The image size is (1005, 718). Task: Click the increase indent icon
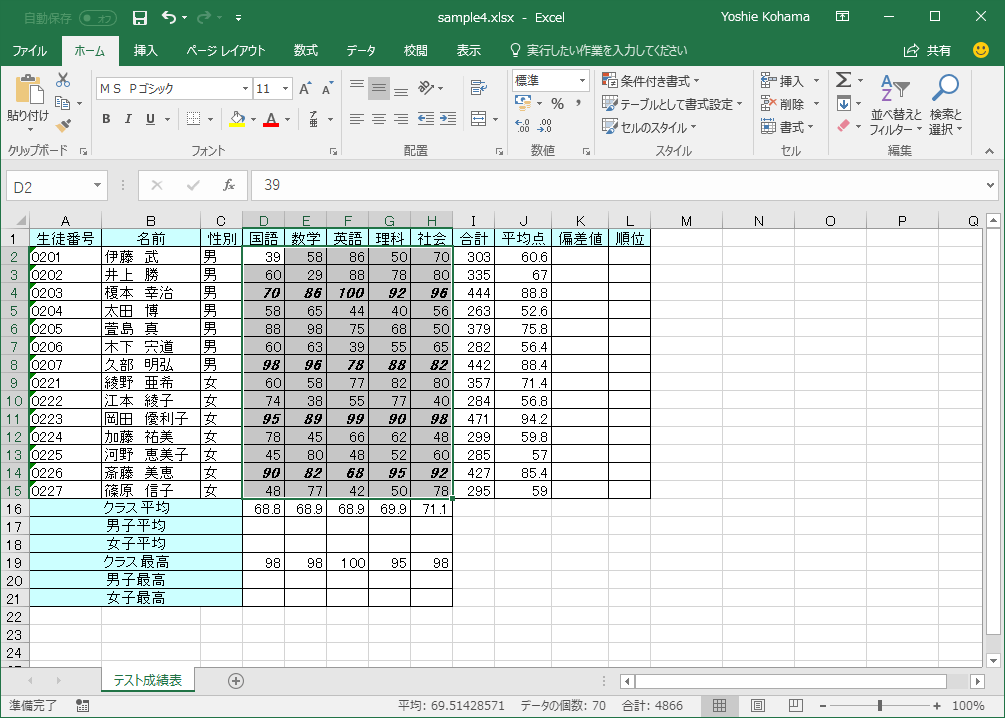pyautogui.click(x=448, y=119)
